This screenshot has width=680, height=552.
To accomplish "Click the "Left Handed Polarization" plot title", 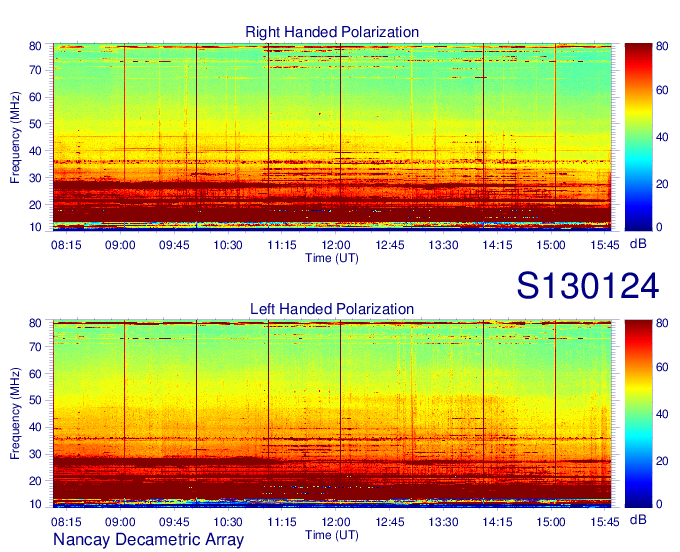I will 332,309.
